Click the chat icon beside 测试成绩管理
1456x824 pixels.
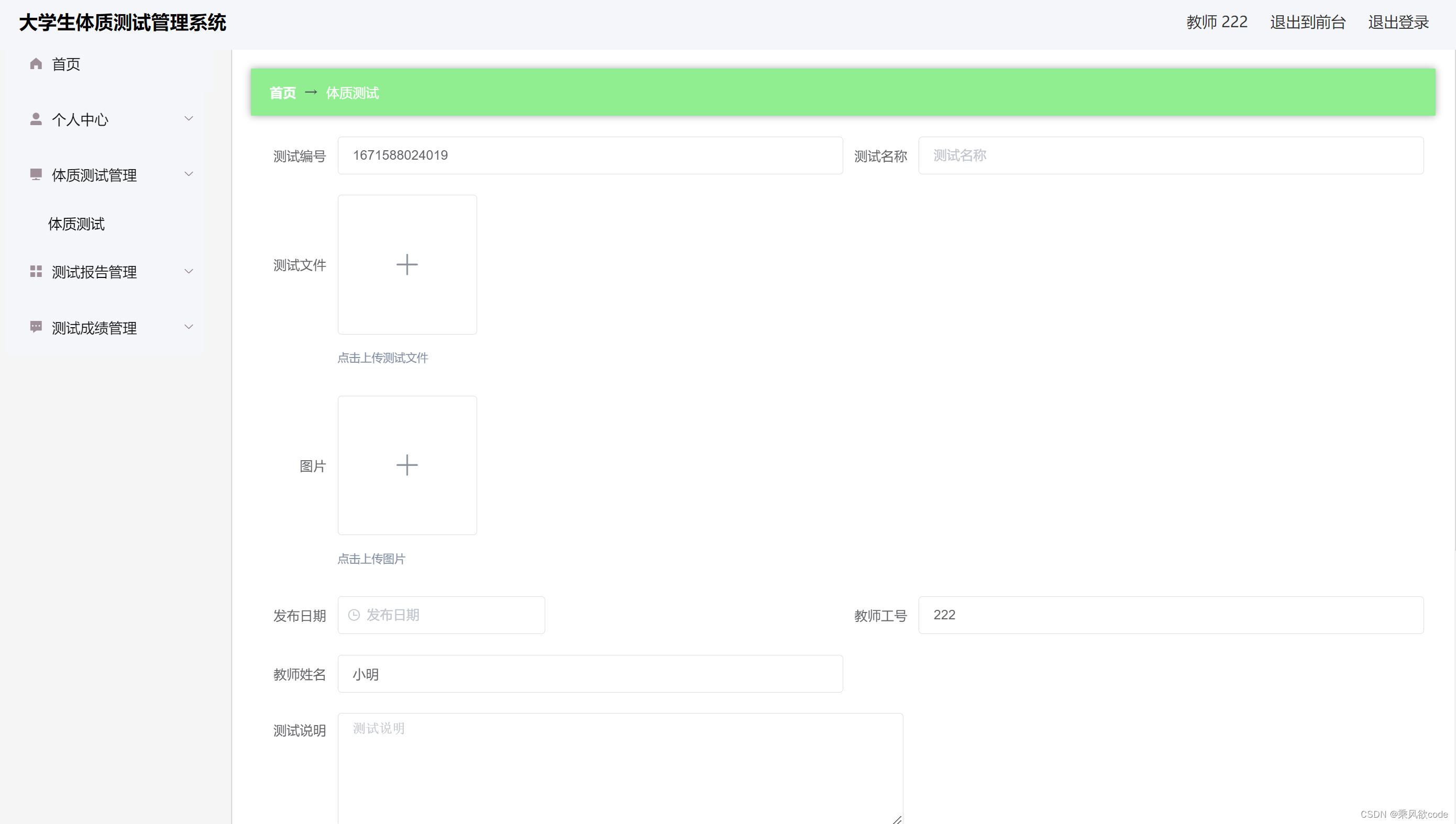(36, 327)
